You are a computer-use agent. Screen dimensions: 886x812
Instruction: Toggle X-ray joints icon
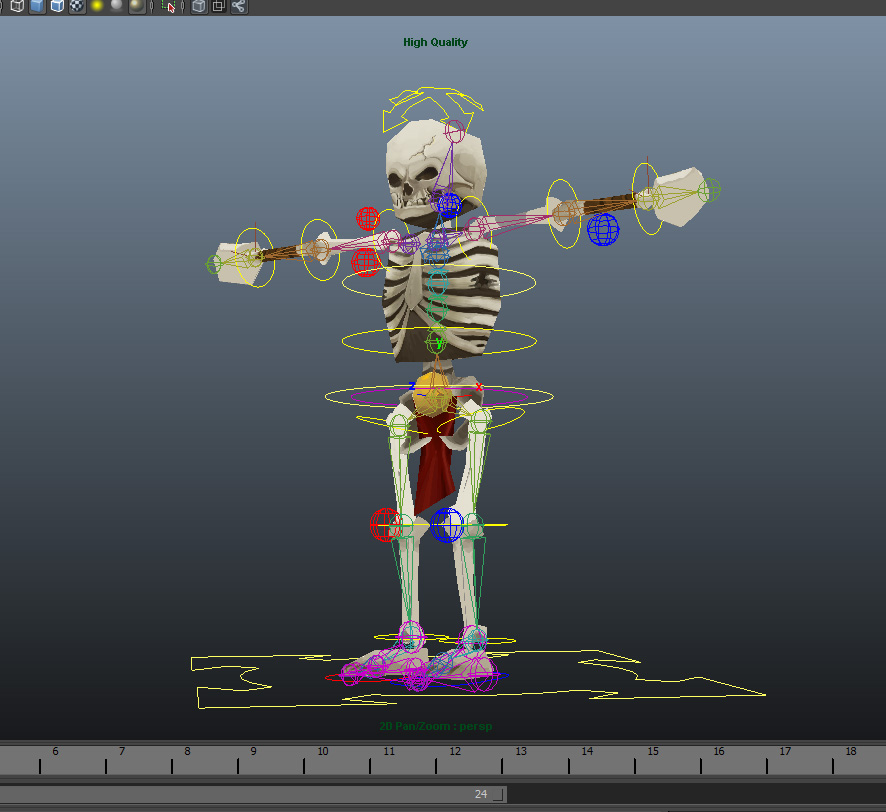coord(239,6)
